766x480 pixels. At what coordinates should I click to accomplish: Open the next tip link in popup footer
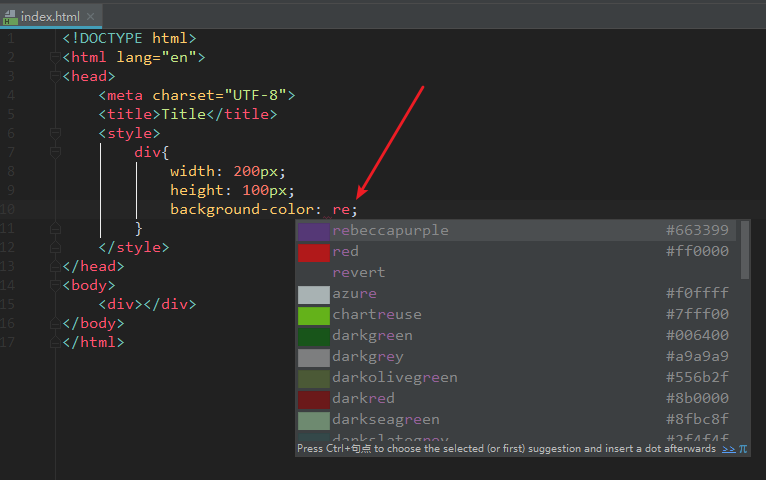(x=728, y=449)
